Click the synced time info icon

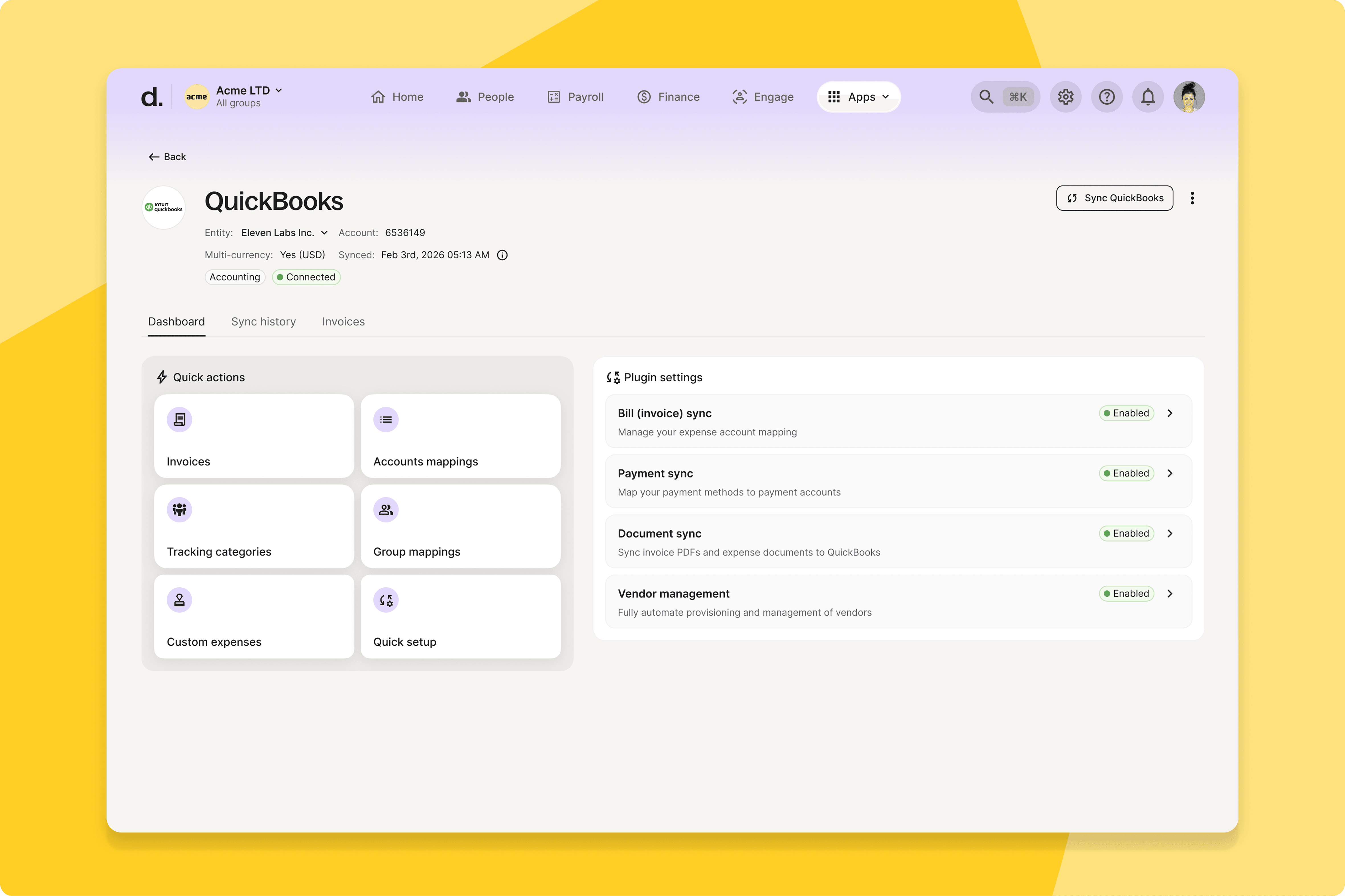tap(502, 255)
